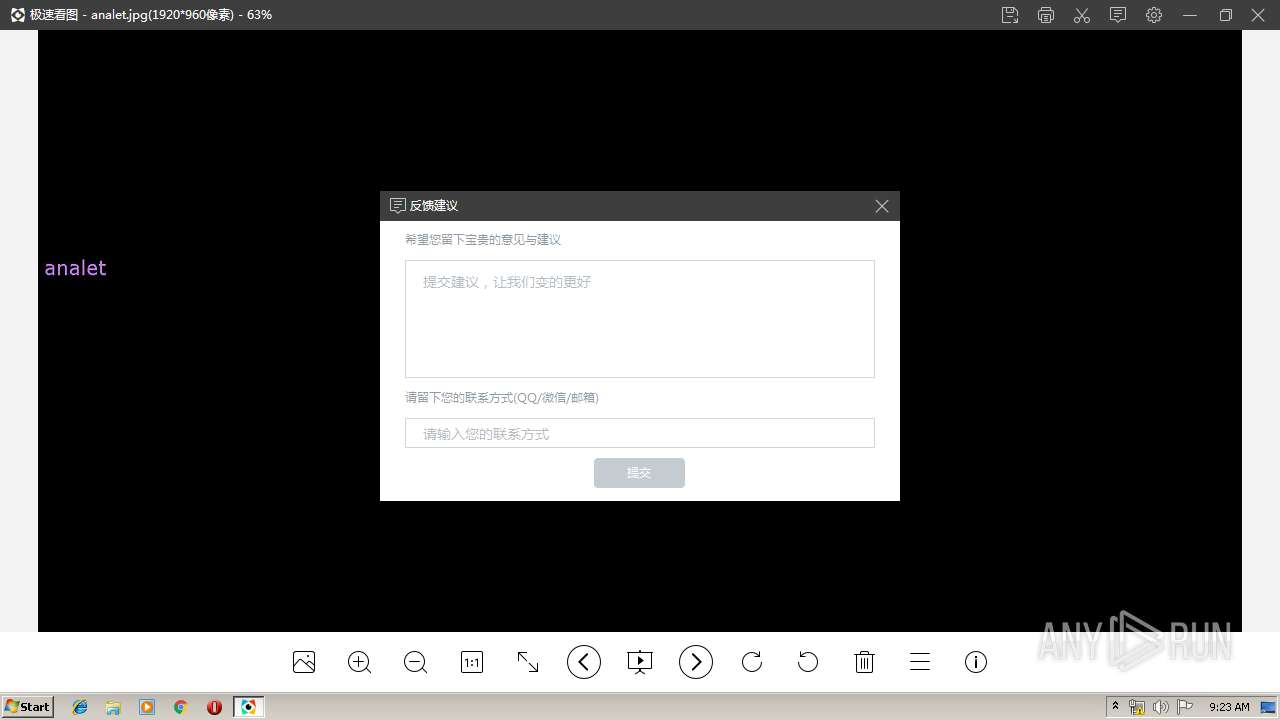
Task: Click the app logo in title bar
Action: [17, 15]
